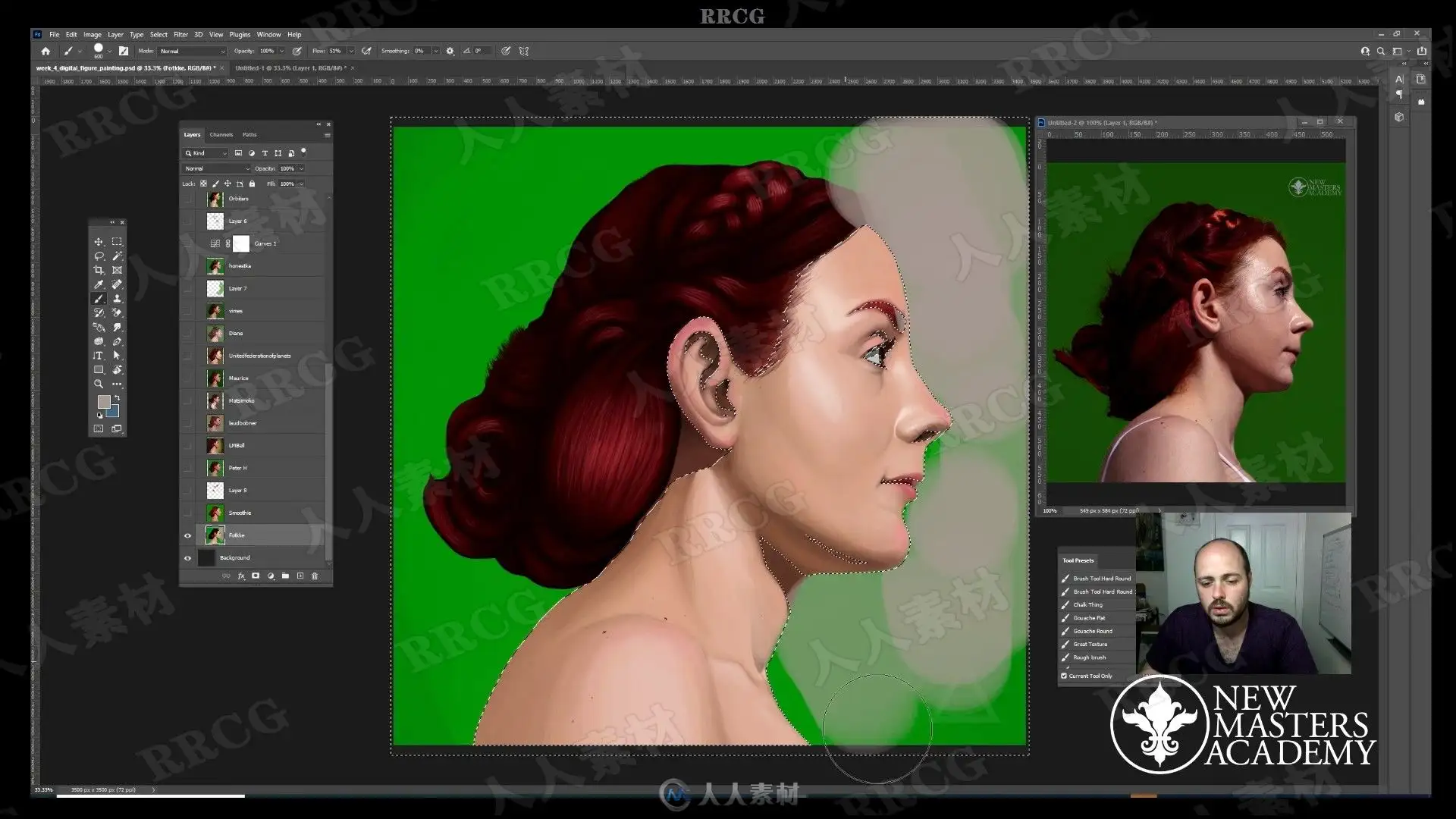Enable airbrush-style build-up
This screenshot has width=1456, height=819.
366,51
